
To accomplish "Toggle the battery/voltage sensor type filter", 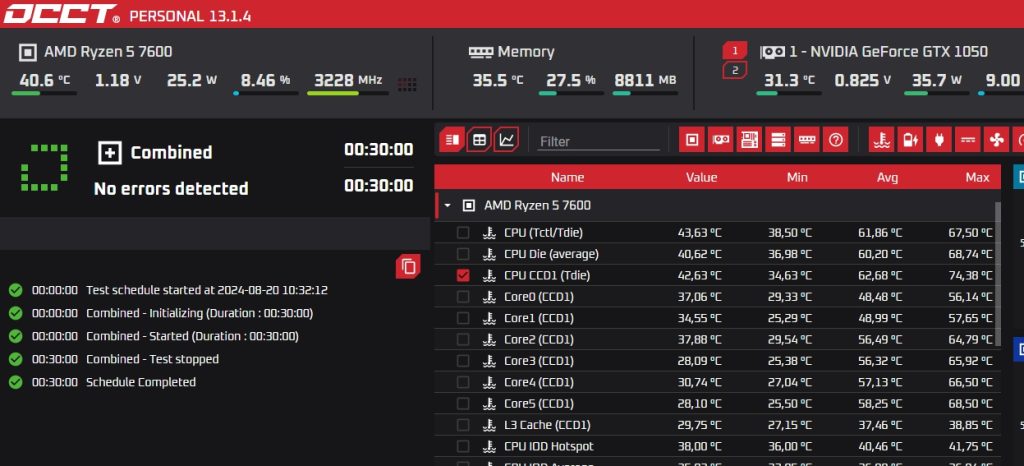I will [x=910, y=140].
